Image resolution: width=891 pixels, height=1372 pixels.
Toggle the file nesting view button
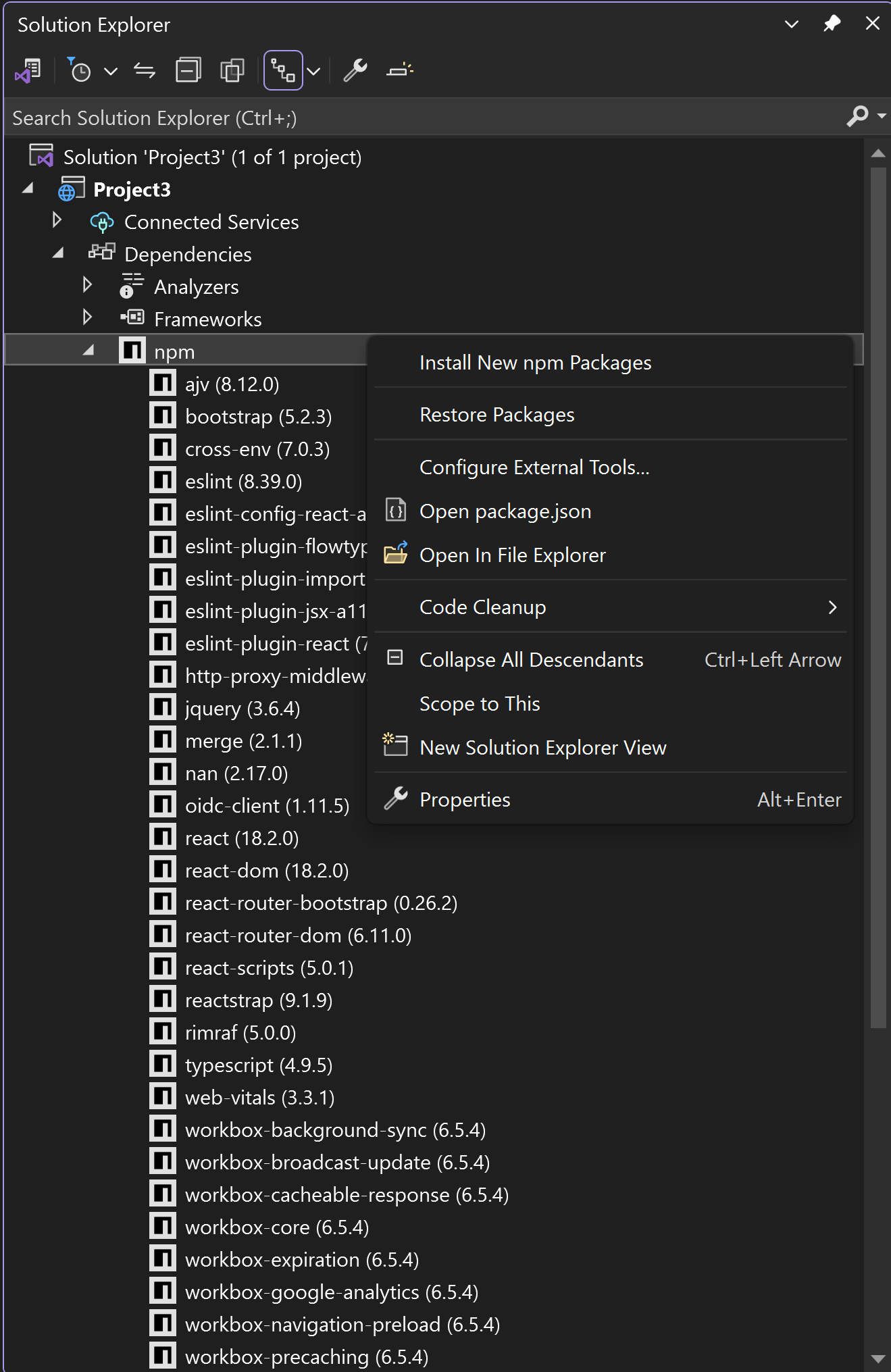pyautogui.click(x=282, y=70)
